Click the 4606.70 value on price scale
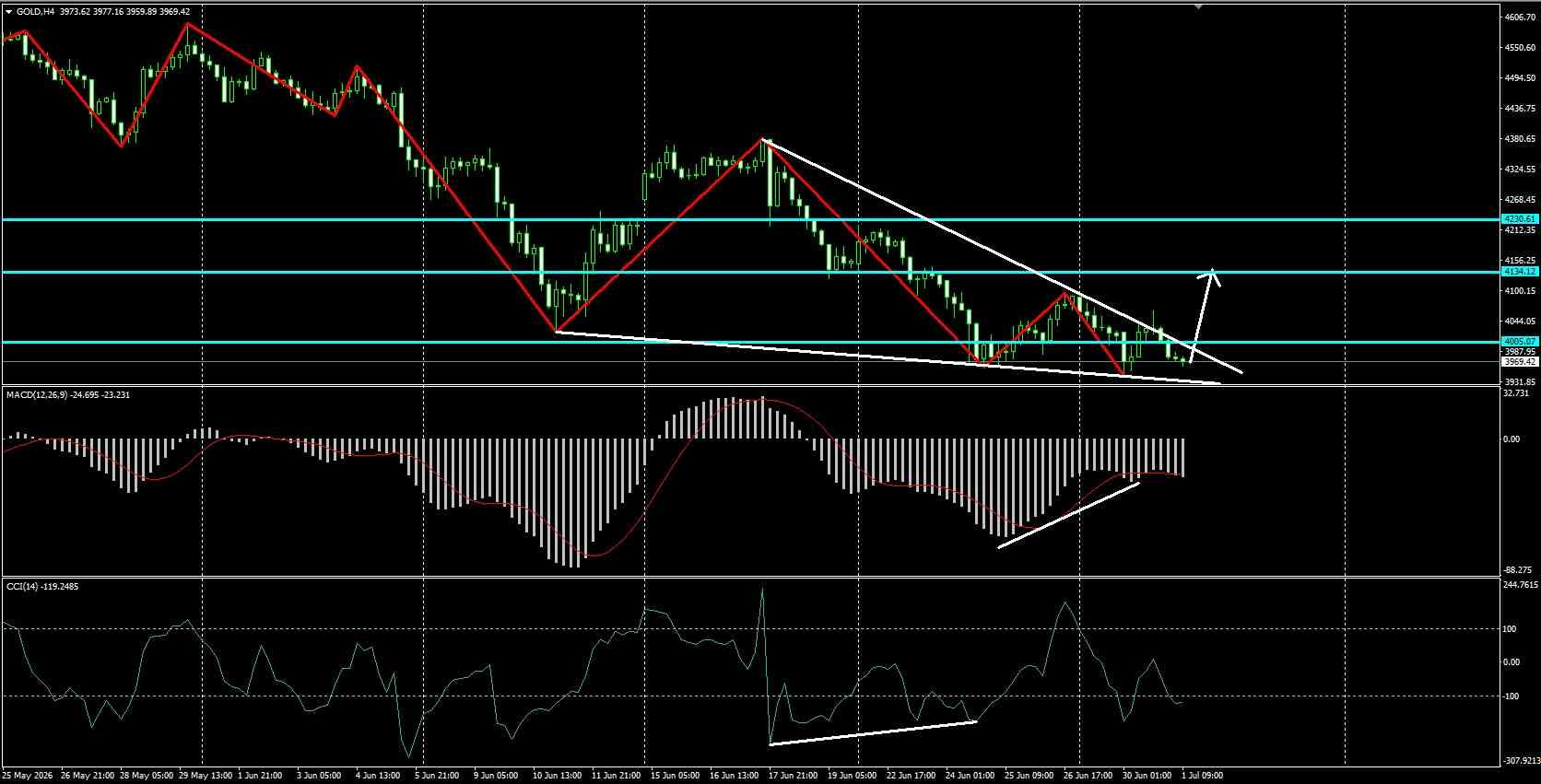Screen dimensions: 1541x784 1518,17
